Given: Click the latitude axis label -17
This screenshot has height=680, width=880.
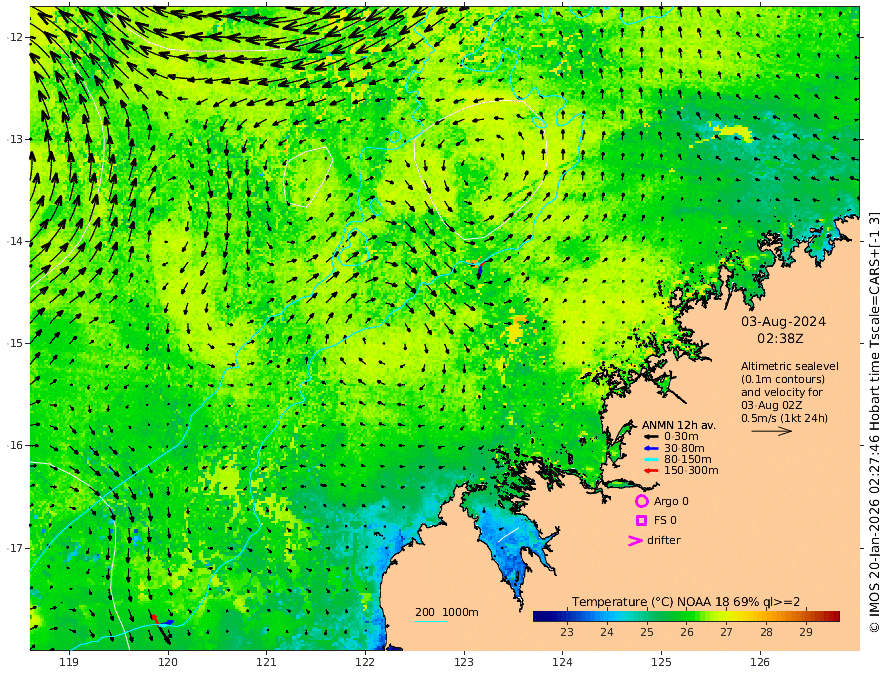Looking at the screenshot, I should 15,548.
